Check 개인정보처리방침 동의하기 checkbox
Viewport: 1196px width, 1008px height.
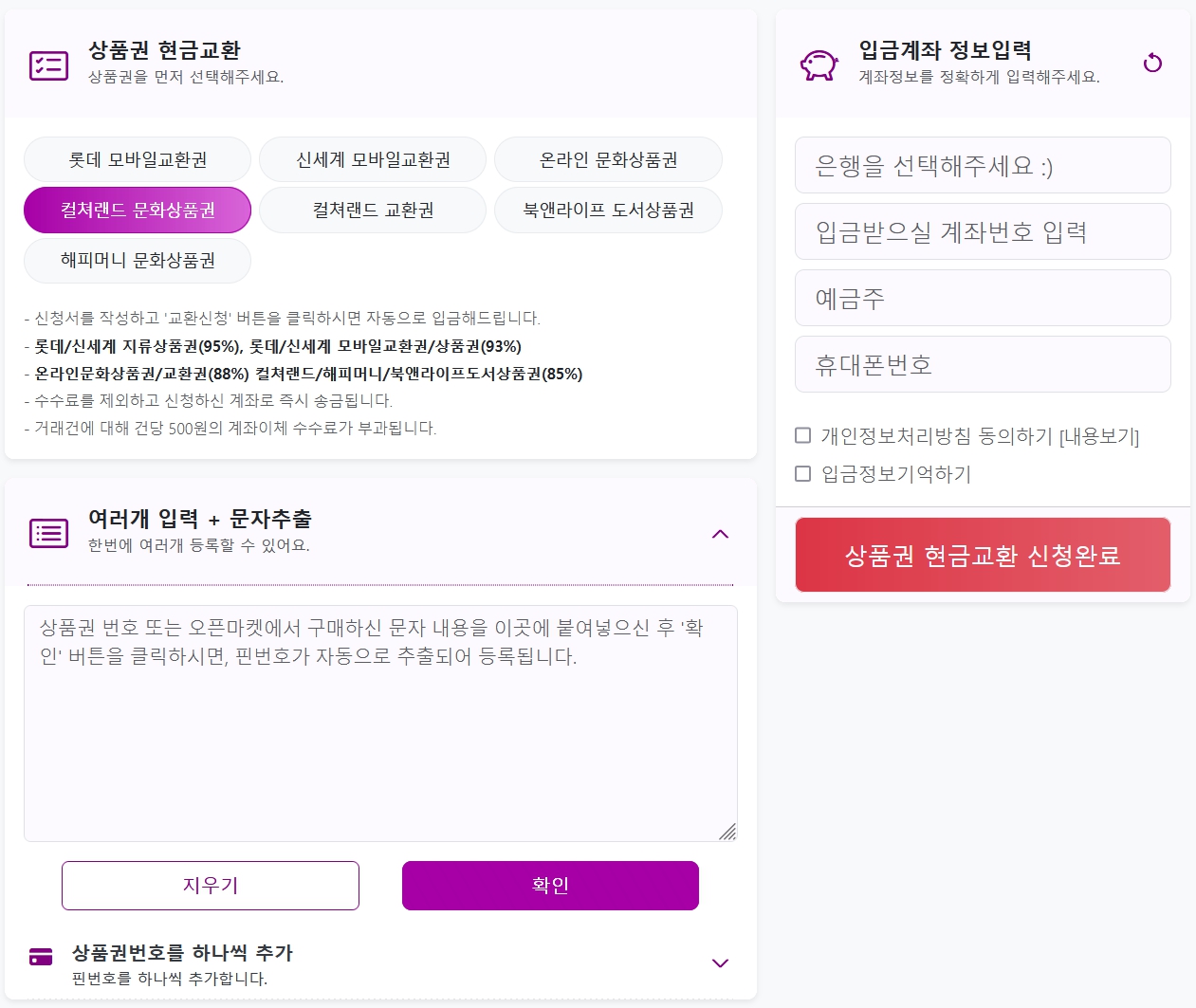click(x=803, y=435)
